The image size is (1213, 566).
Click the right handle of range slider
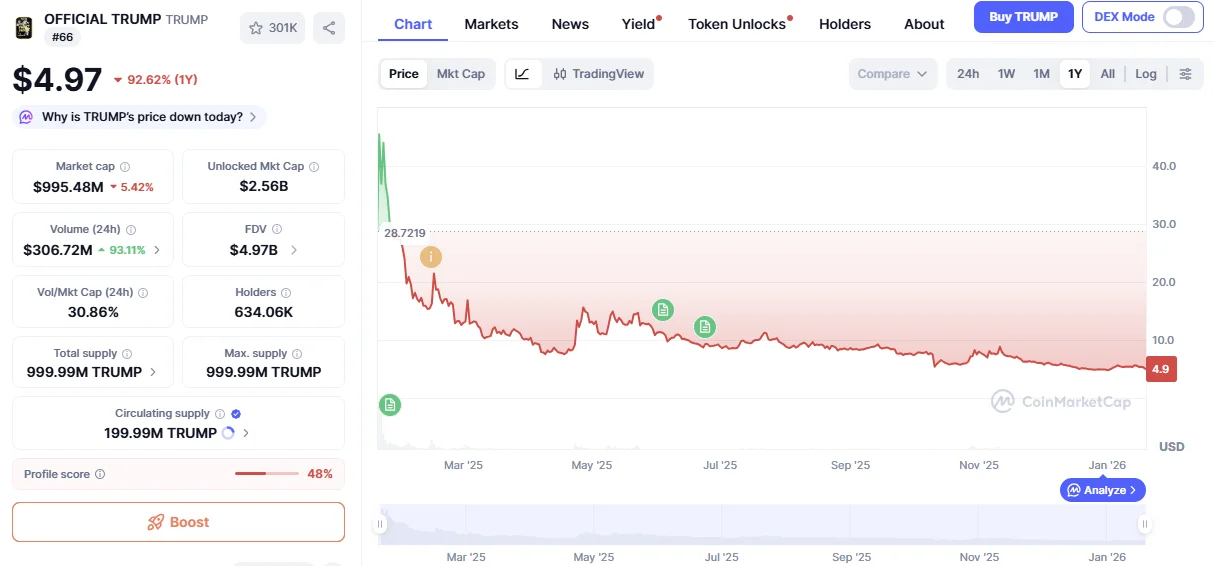(1144, 524)
